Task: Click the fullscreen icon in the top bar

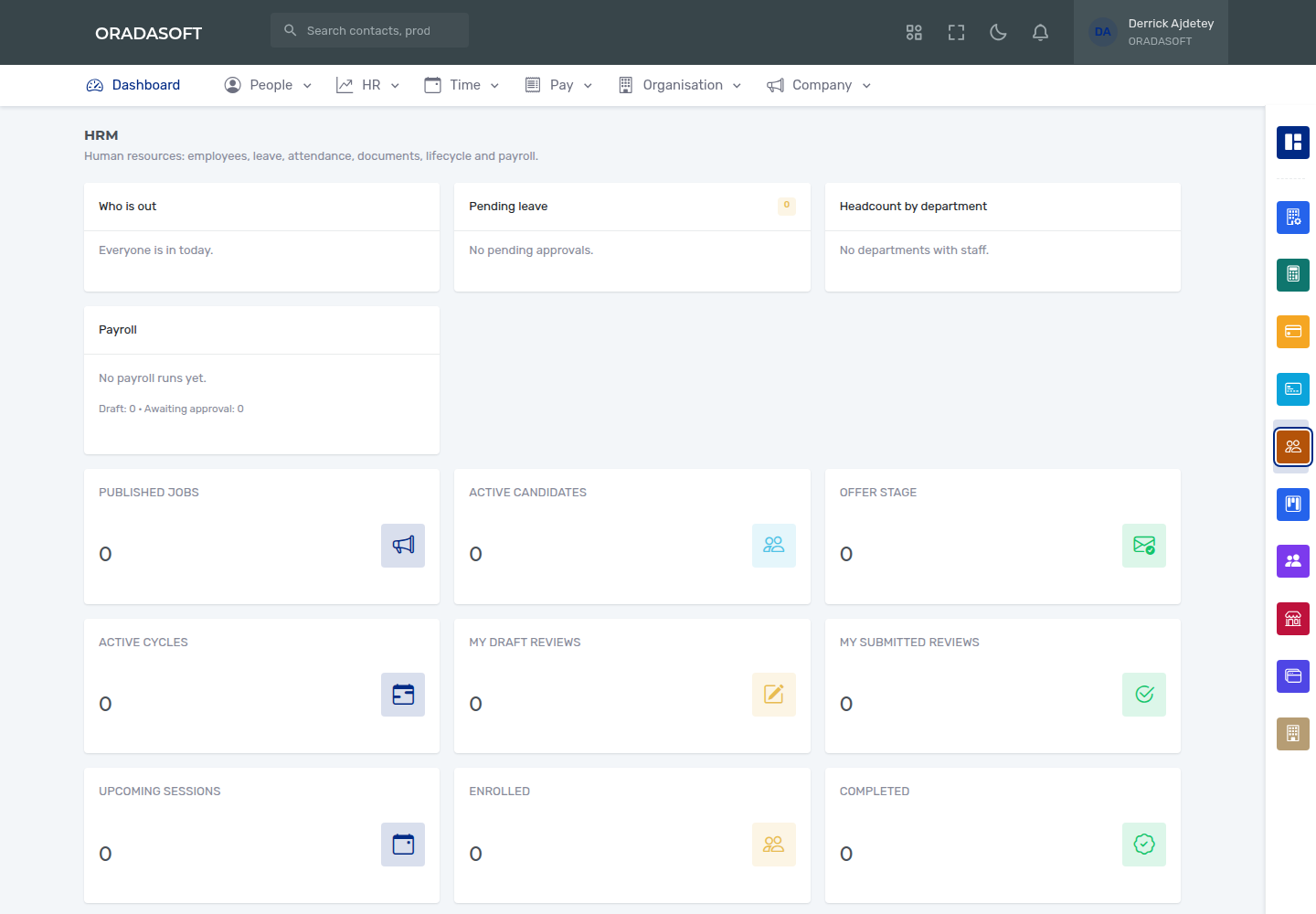Action: pyautogui.click(x=956, y=33)
